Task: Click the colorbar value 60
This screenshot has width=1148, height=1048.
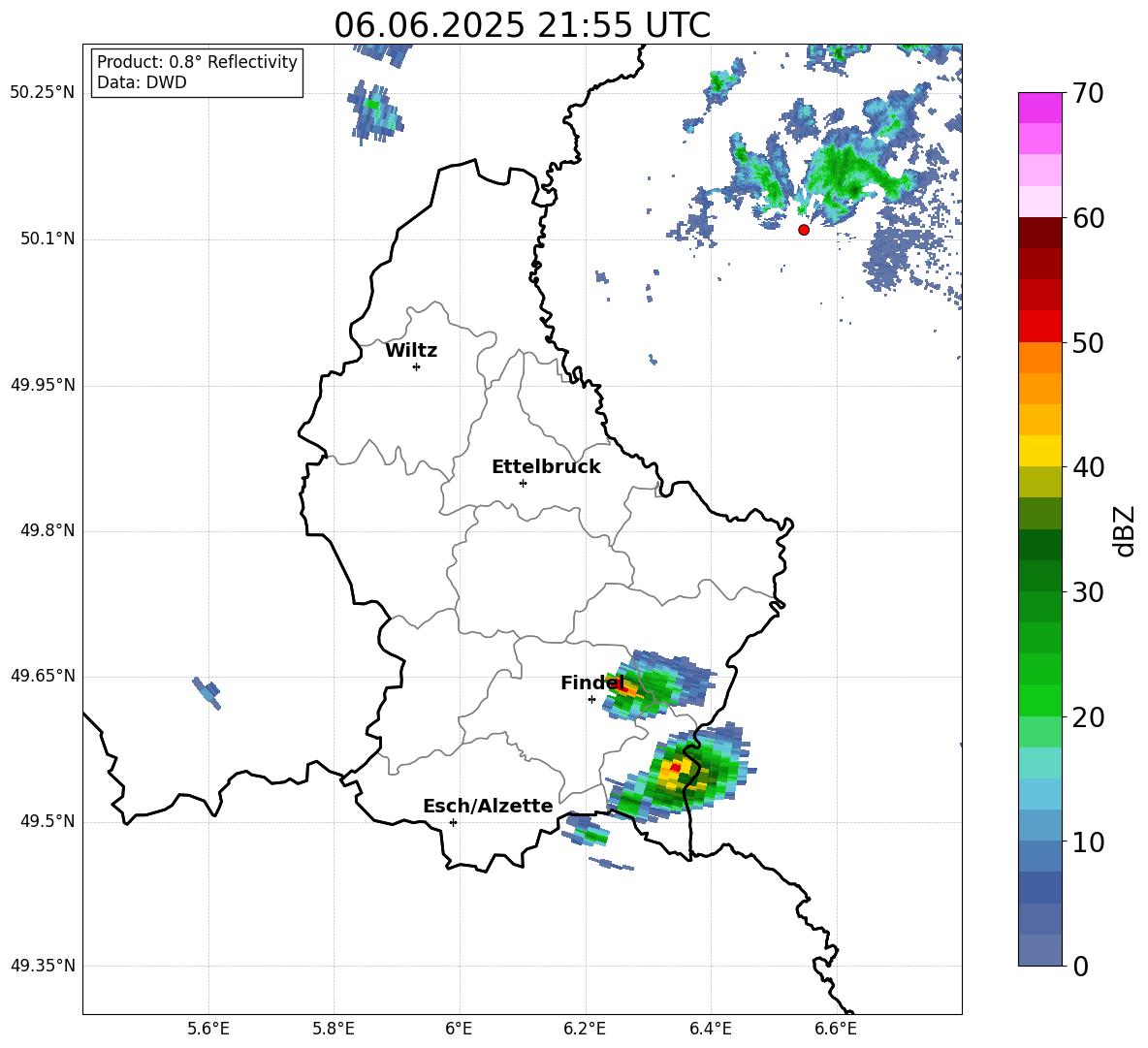Action: click(1088, 218)
